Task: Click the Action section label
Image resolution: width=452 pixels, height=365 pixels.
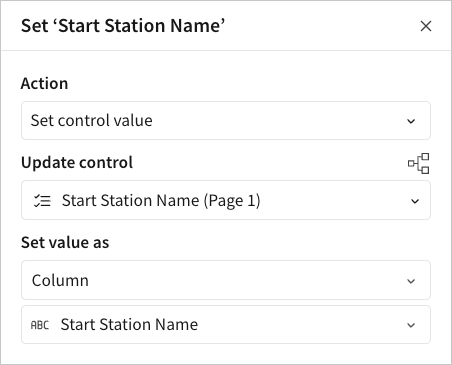Action: click(44, 83)
